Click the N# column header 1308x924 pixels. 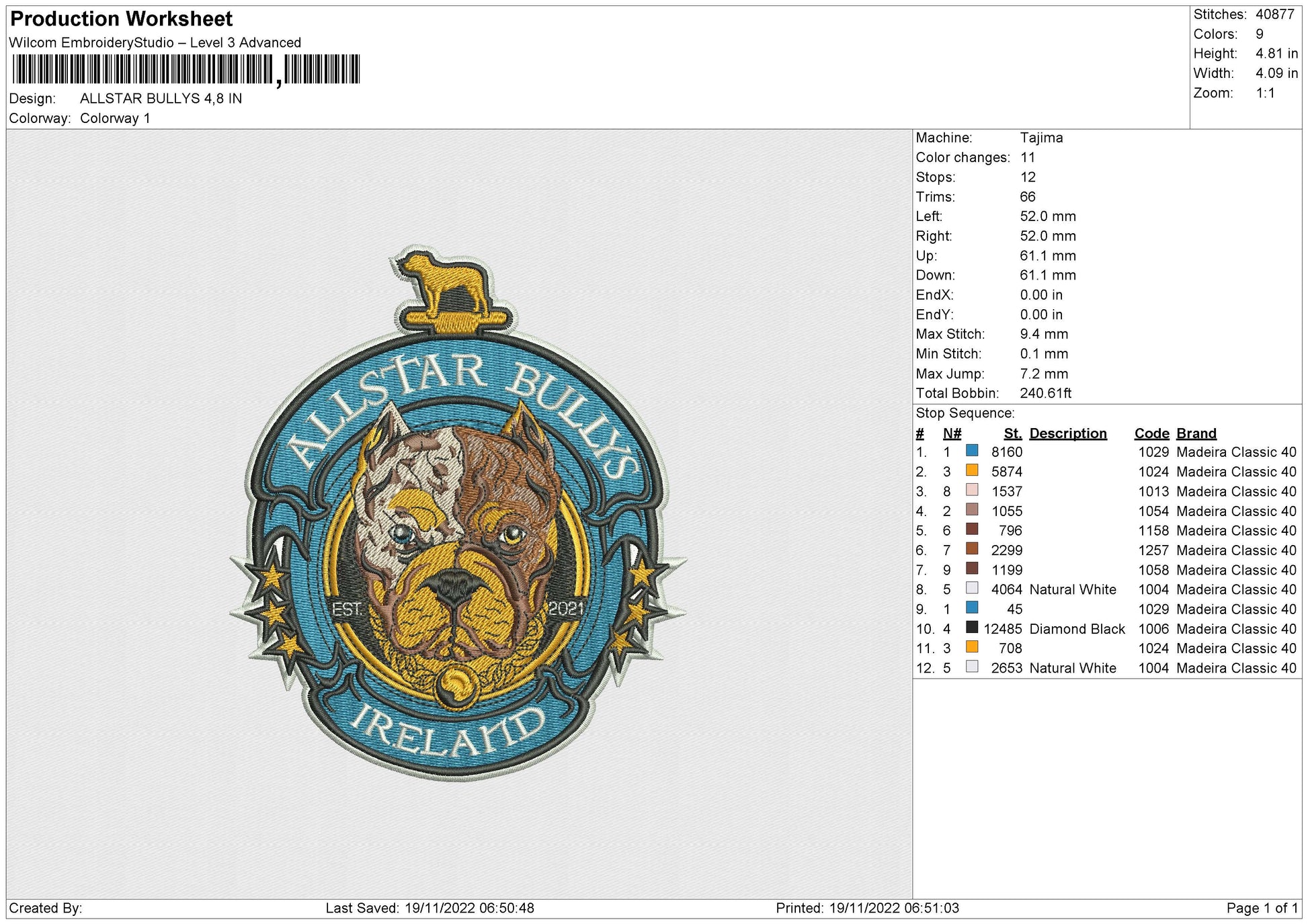click(x=952, y=433)
